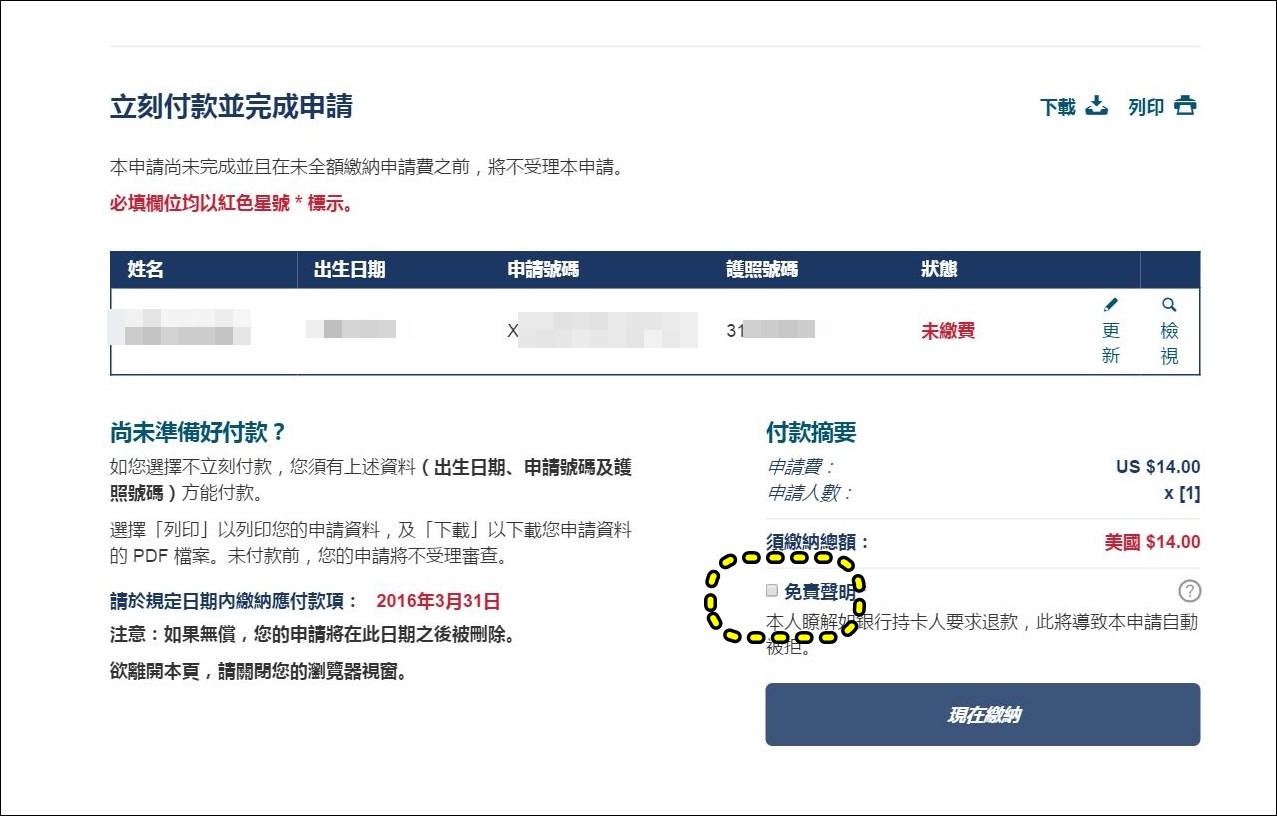Click the 申請號碼 column header
The width and height of the screenshot is (1277, 816).
click(543, 270)
